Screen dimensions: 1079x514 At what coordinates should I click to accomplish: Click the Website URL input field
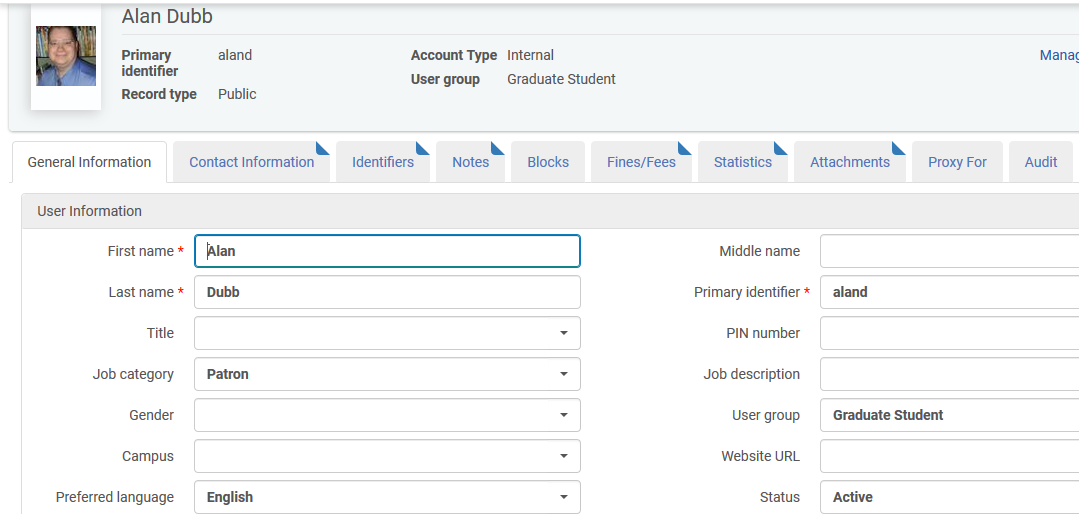point(948,456)
